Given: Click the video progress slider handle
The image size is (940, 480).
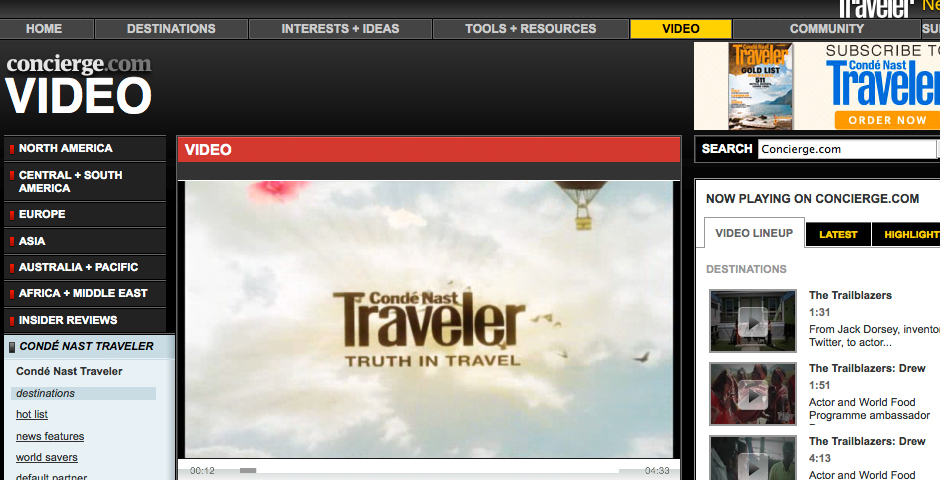Looking at the screenshot, I should 248,470.
